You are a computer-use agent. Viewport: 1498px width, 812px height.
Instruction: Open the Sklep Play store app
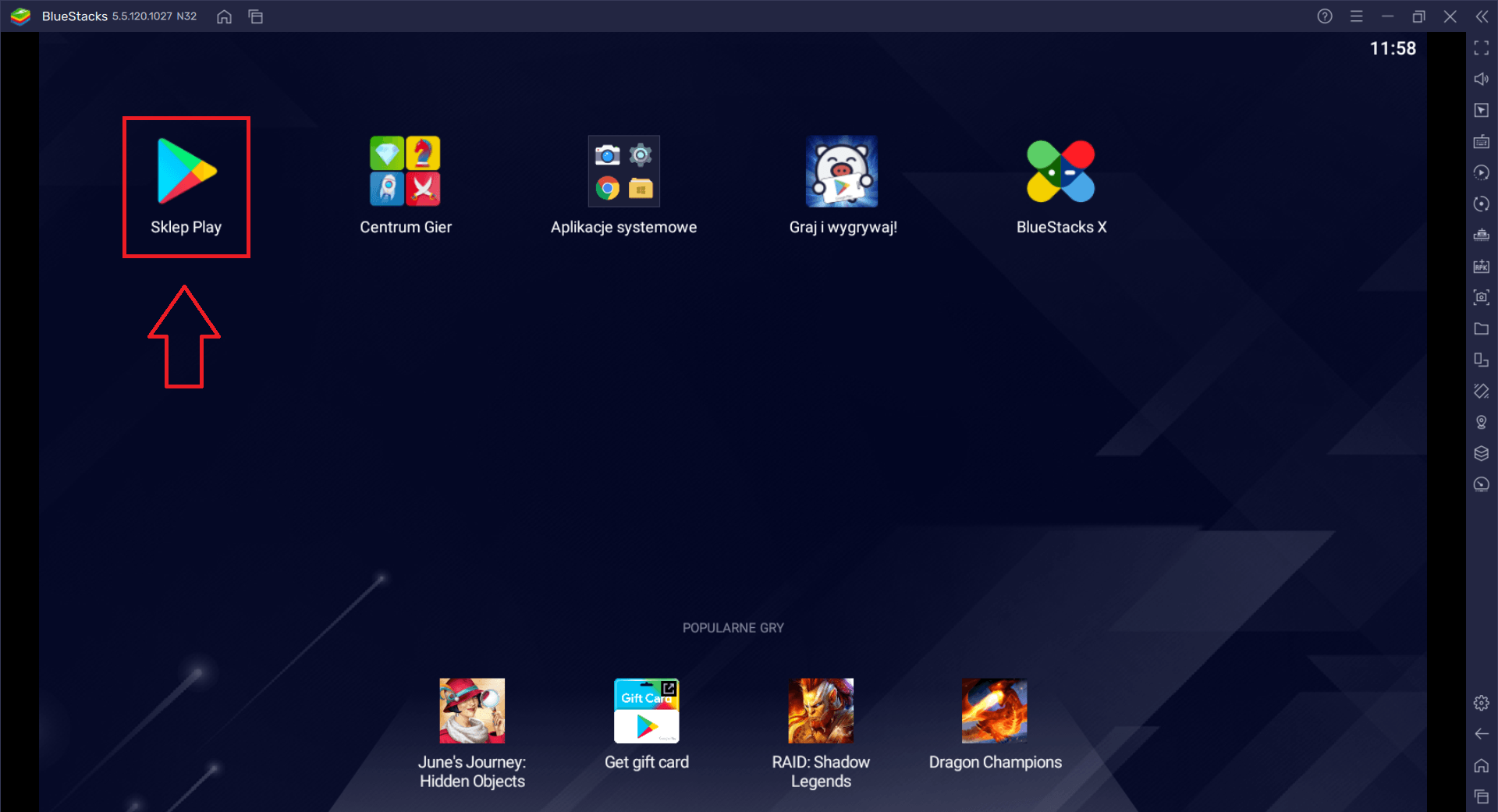coord(186,186)
